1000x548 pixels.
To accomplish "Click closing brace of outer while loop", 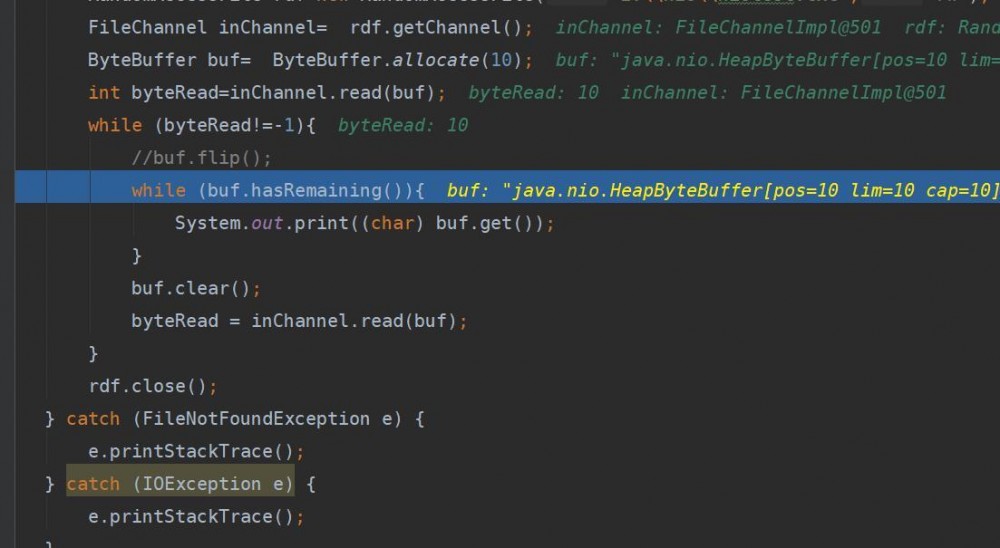I will point(93,353).
